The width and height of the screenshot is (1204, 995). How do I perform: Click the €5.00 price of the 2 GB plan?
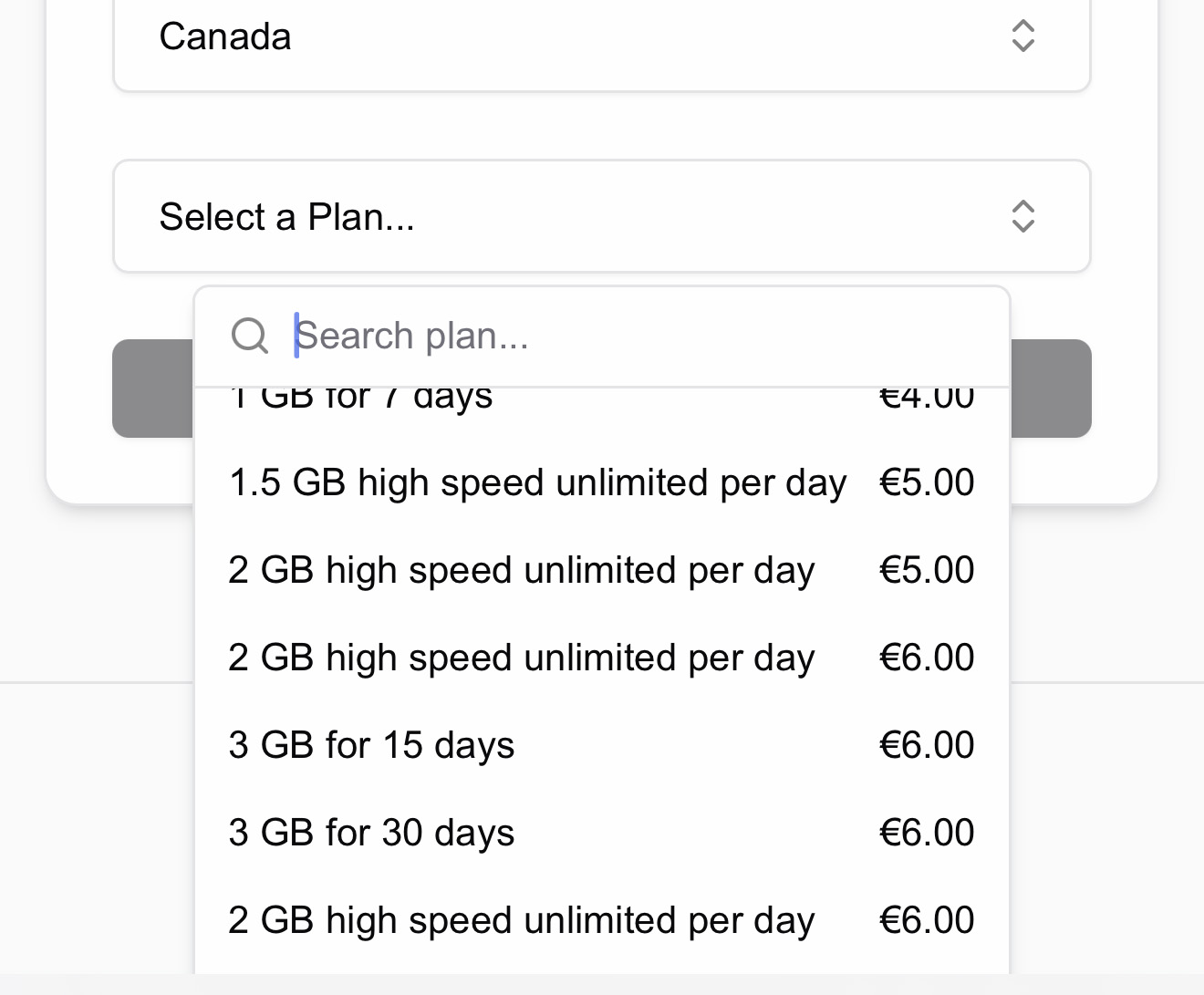point(927,570)
